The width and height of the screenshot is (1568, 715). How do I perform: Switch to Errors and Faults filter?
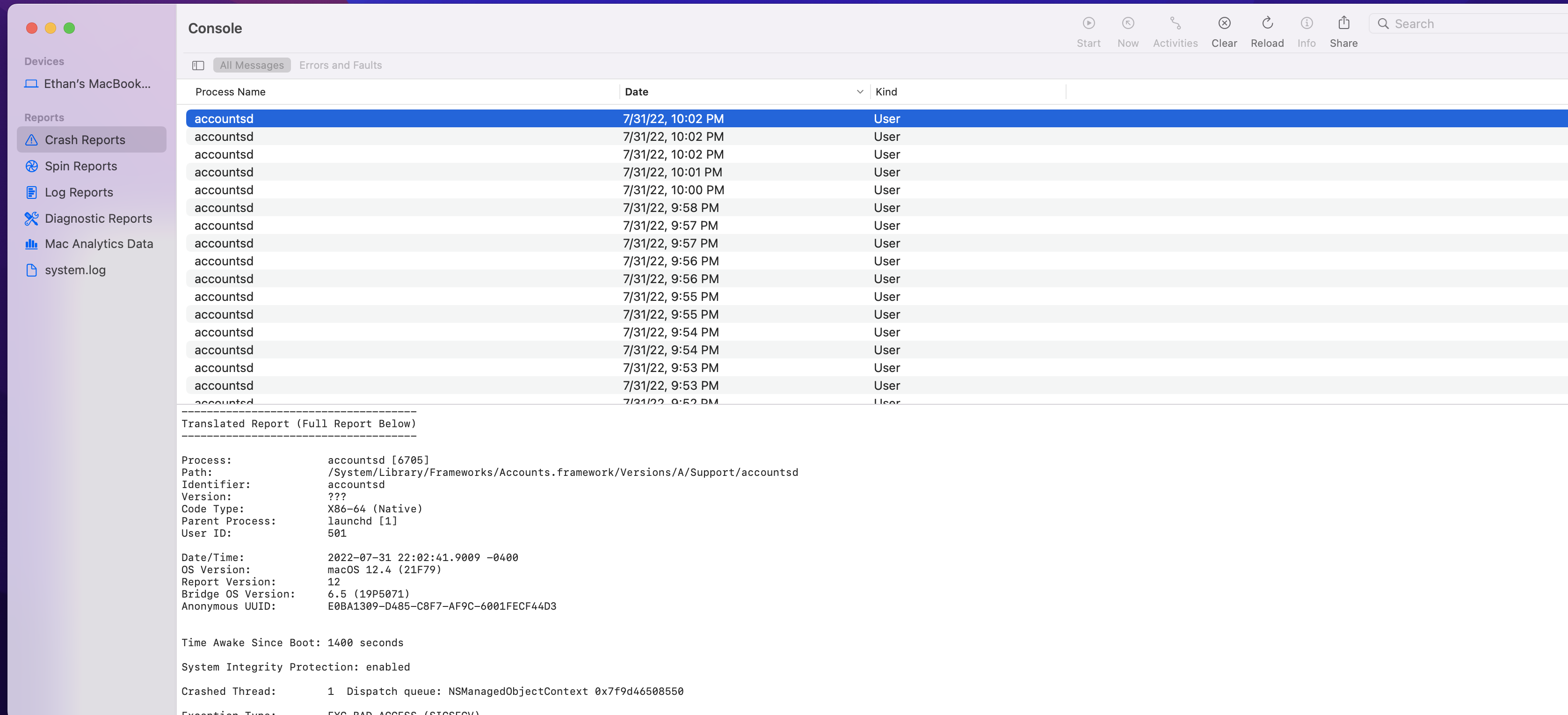tap(340, 65)
